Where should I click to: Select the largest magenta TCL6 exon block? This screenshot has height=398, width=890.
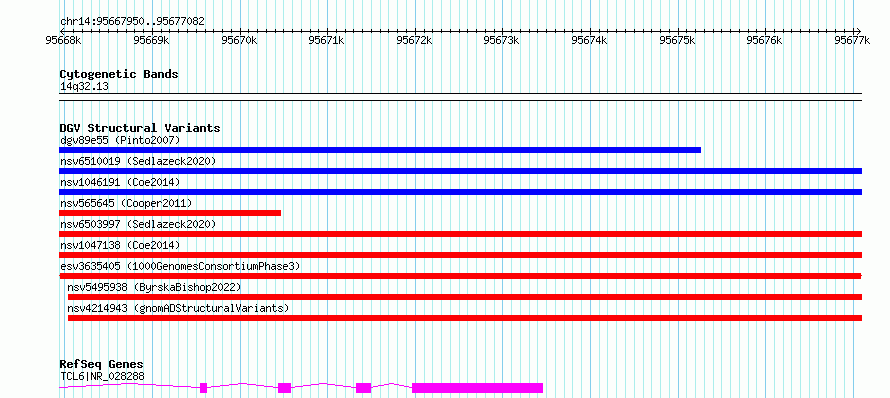point(477,388)
